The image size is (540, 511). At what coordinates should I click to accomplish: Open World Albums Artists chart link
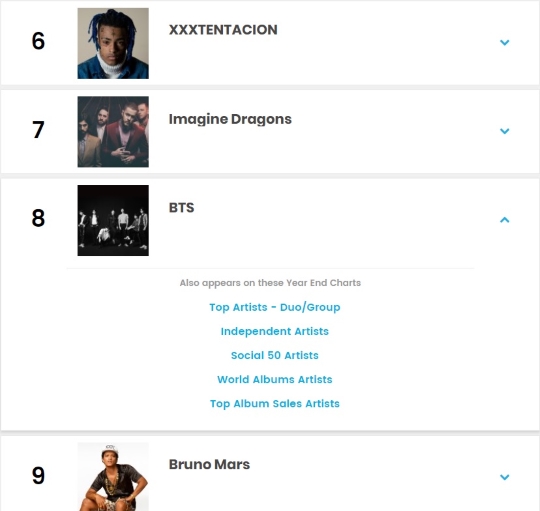click(275, 379)
